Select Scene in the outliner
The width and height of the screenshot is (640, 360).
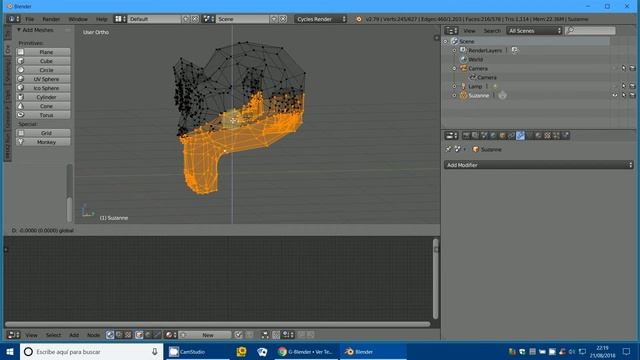[467, 41]
